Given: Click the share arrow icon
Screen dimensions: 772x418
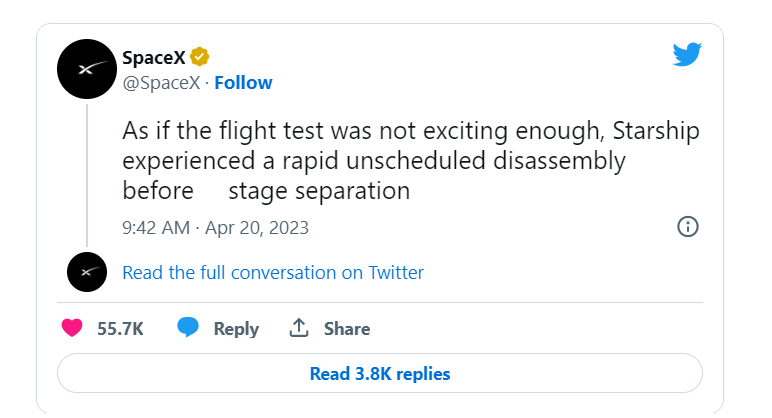Looking at the screenshot, I should [x=298, y=328].
